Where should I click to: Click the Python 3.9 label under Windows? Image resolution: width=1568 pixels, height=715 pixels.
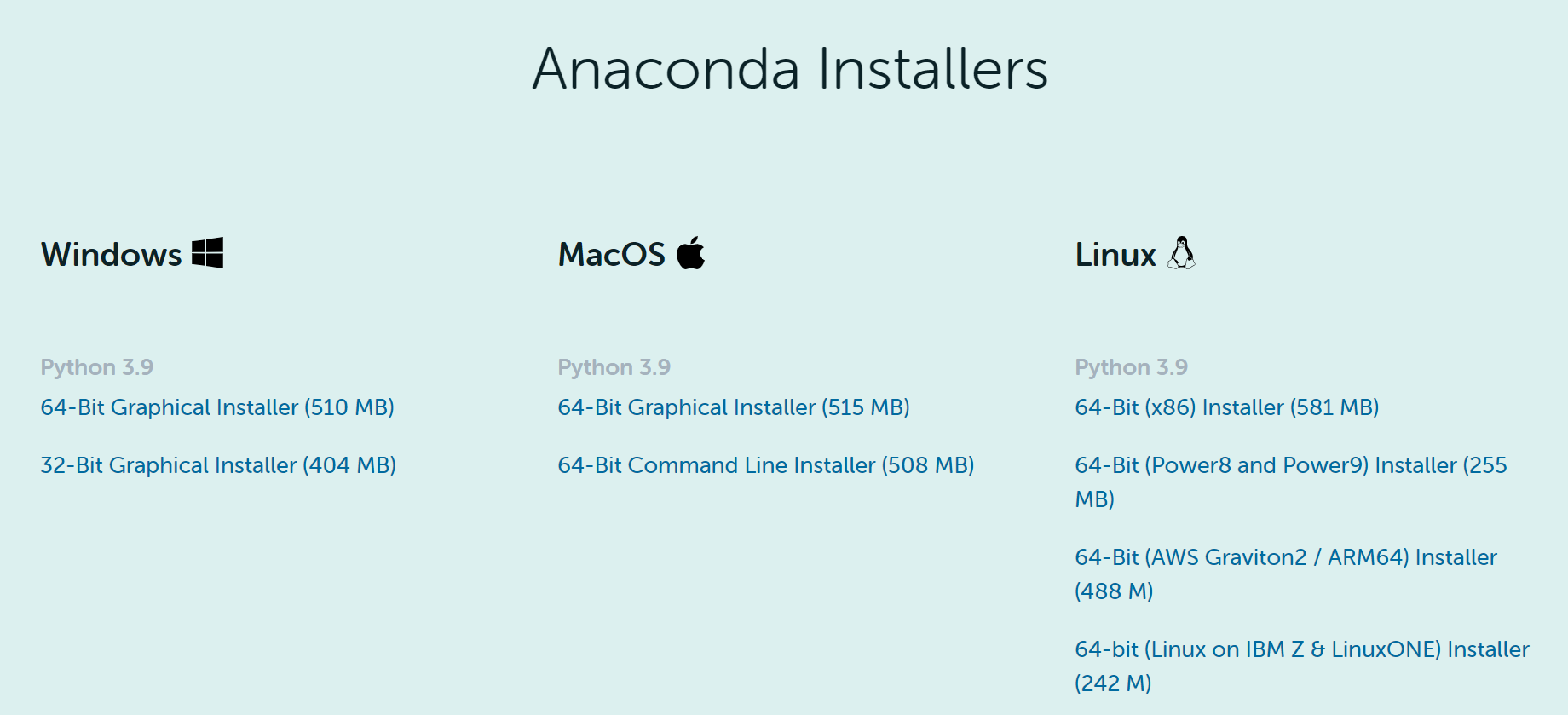[97, 367]
